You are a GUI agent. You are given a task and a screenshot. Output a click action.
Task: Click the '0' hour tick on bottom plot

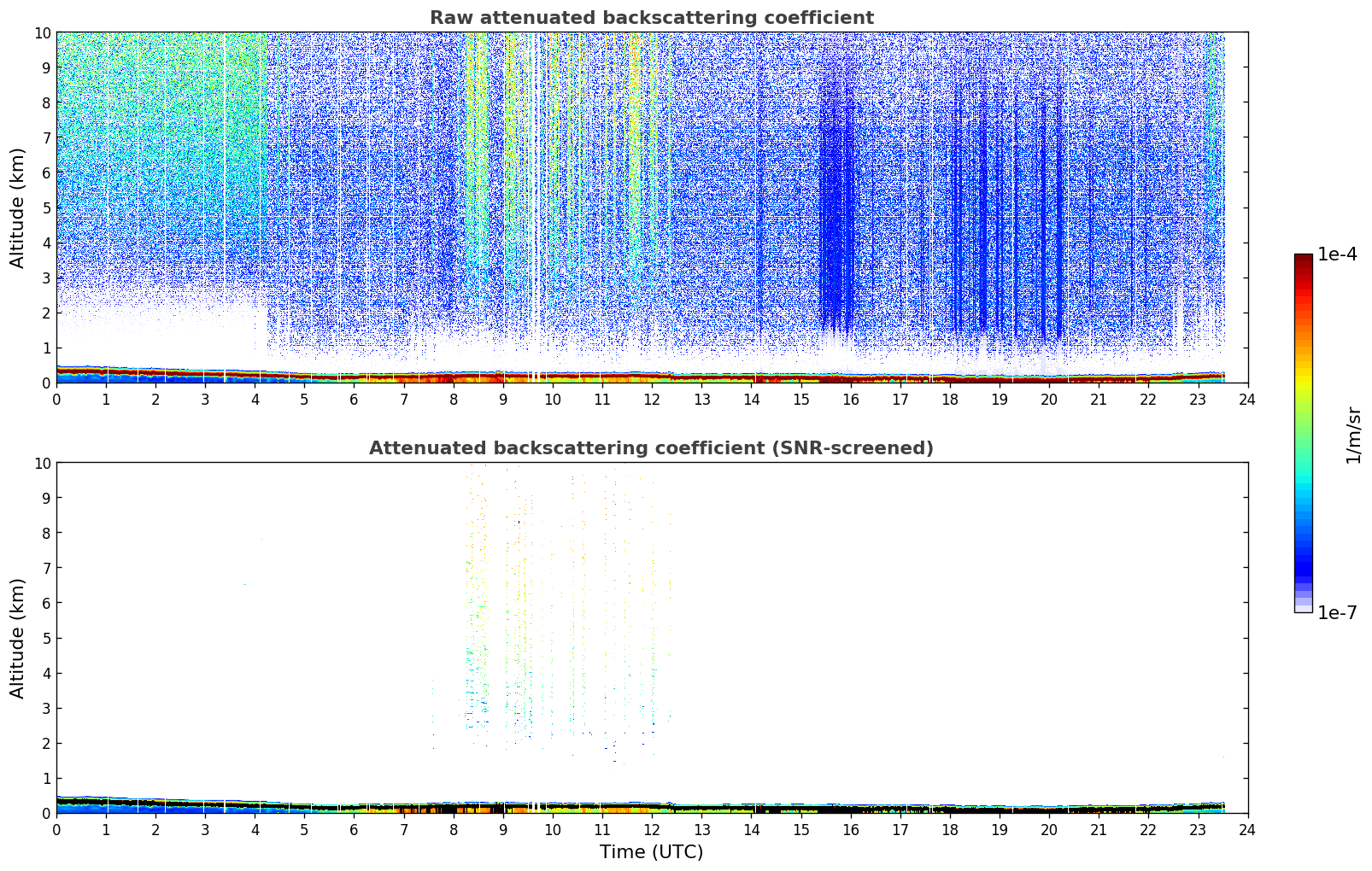click(x=57, y=830)
